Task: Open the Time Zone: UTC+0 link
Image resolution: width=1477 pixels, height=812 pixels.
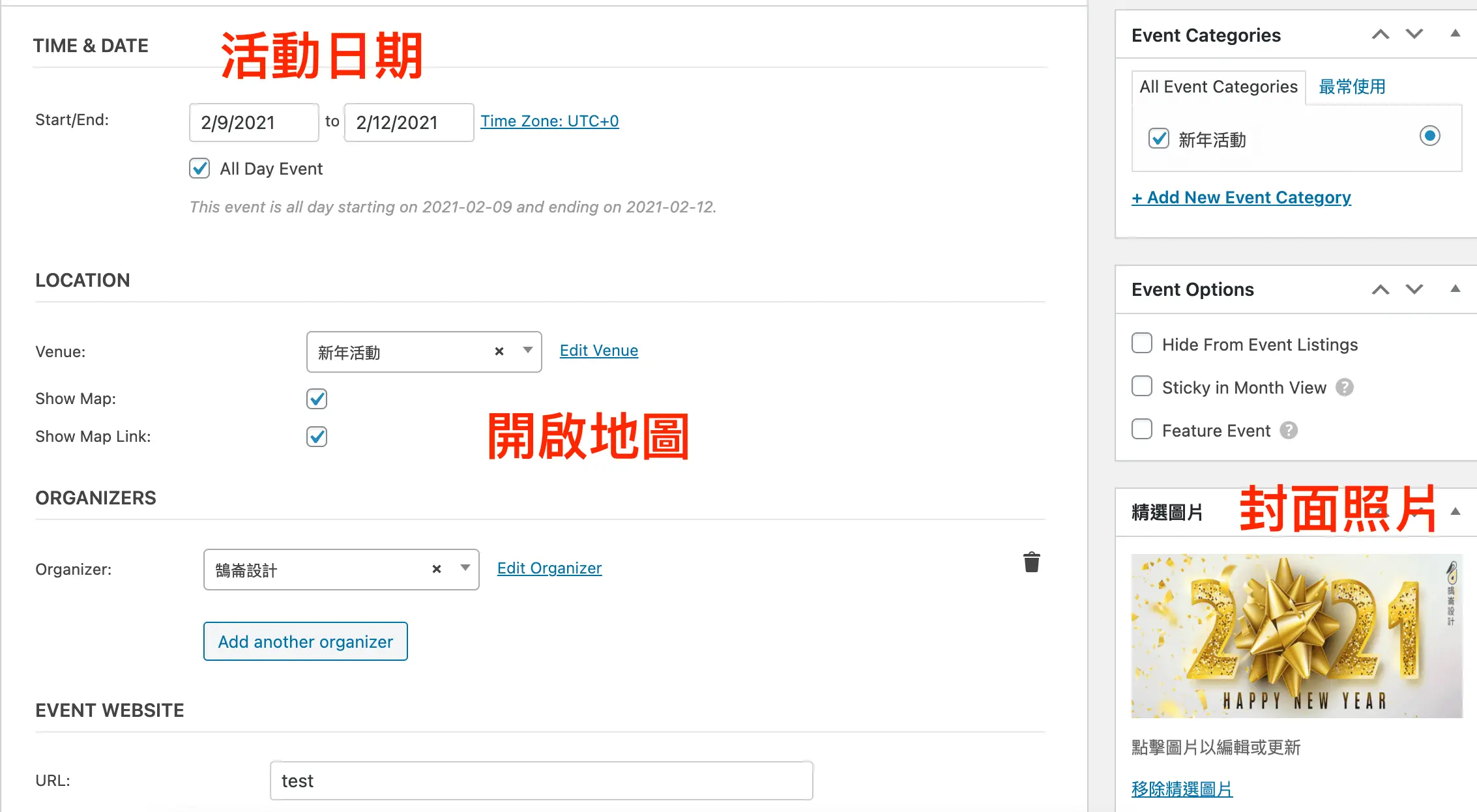Action: click(549, 121)
